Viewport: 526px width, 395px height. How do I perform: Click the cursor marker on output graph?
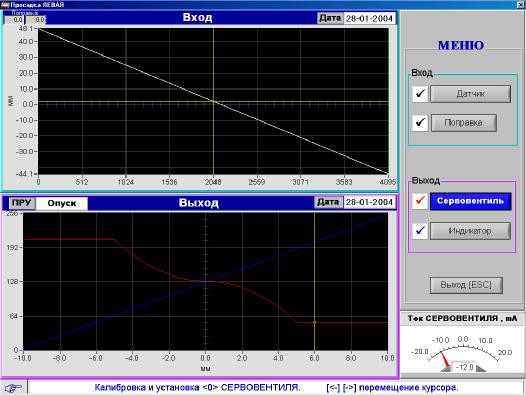[x=314, y=323]
